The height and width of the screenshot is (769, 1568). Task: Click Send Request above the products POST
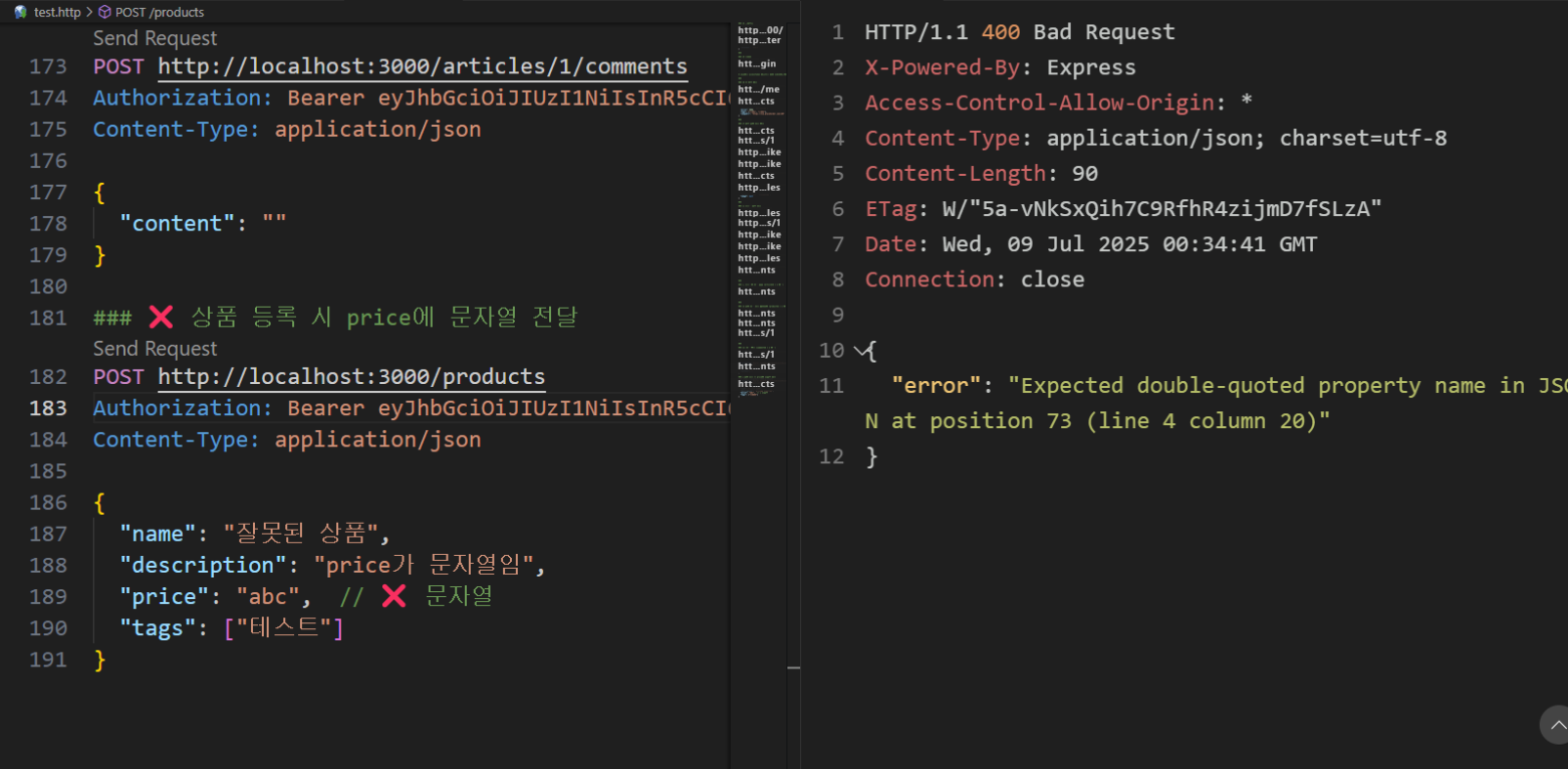(154, 349)
